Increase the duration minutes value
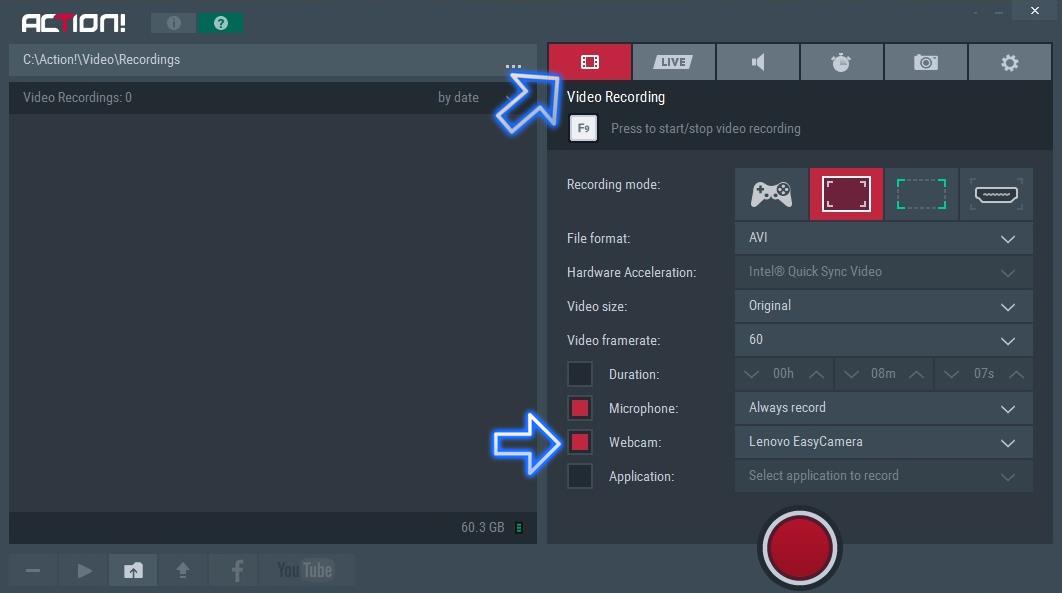 [x=916, y=374]
